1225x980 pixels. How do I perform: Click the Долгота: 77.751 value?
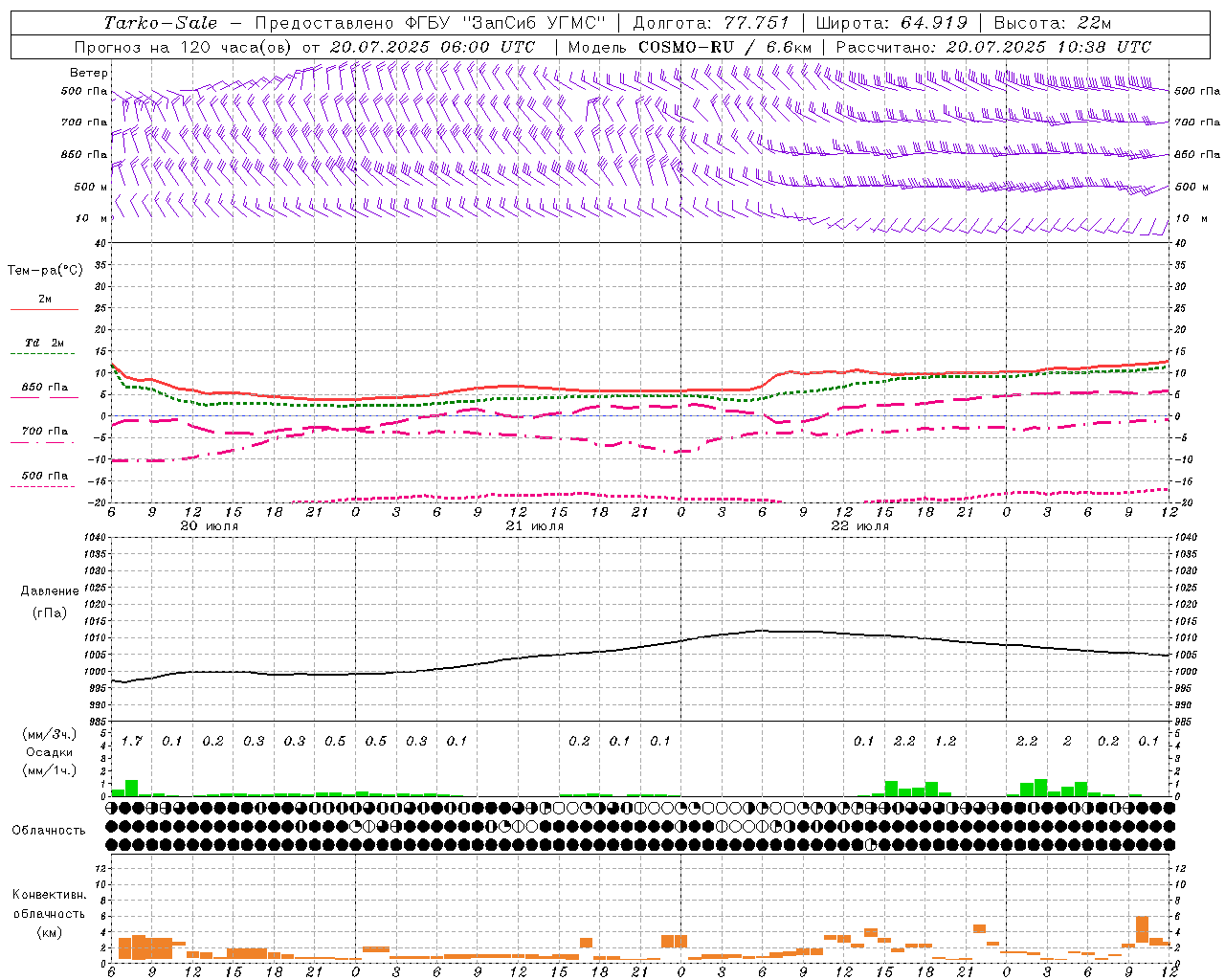click(x=711, y=23)
